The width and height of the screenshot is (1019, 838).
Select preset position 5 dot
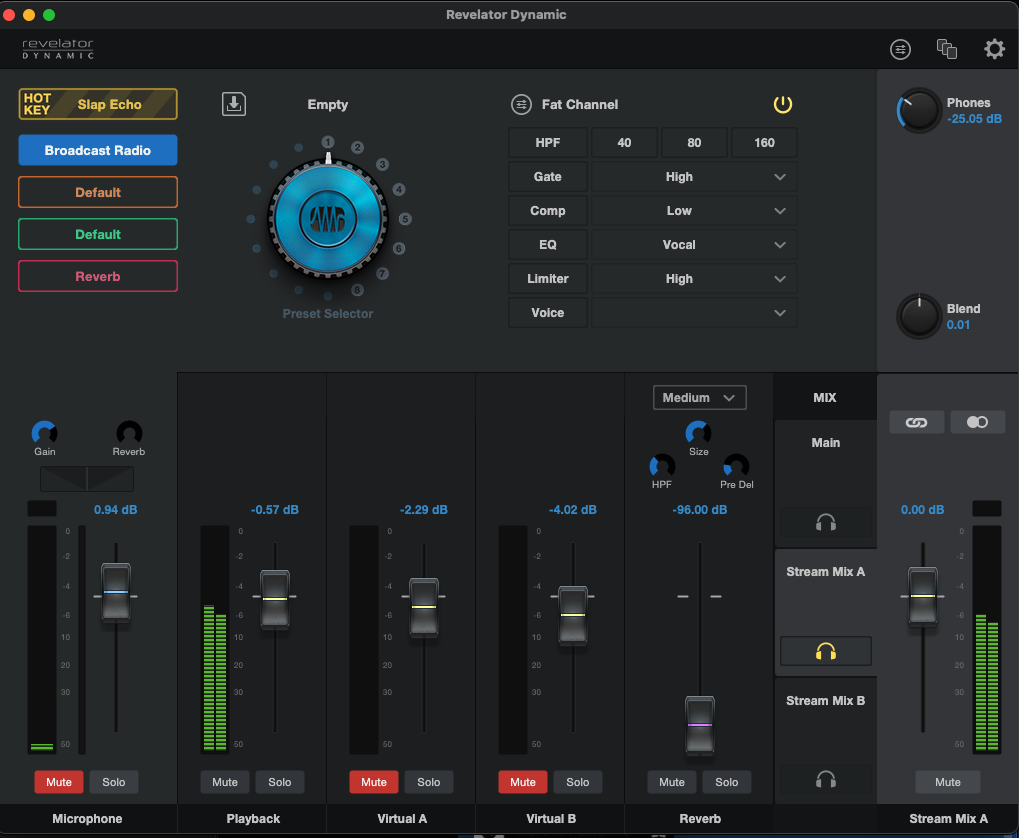coord(405,219)
